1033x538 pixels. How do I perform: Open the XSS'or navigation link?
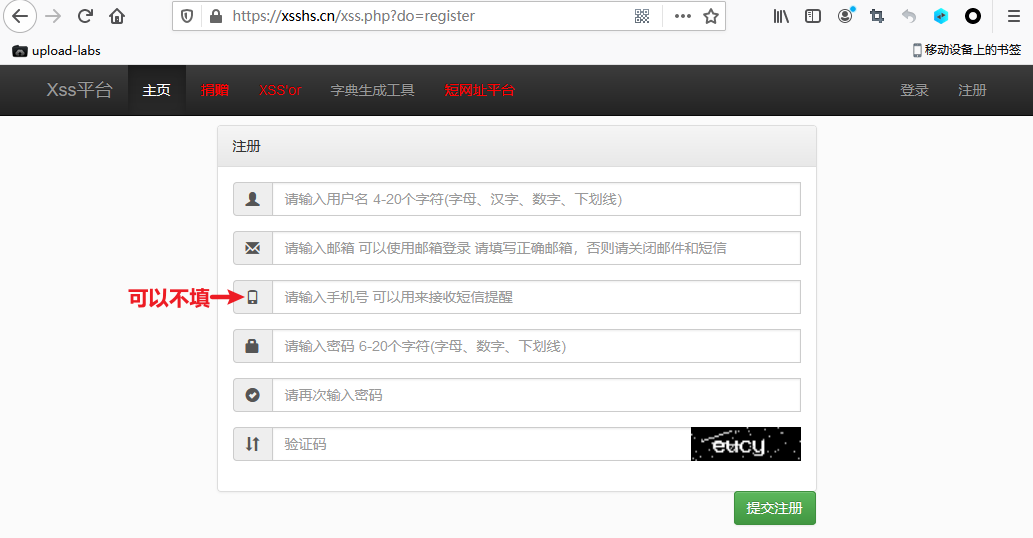pyautogui.click(x=280, y=90)
